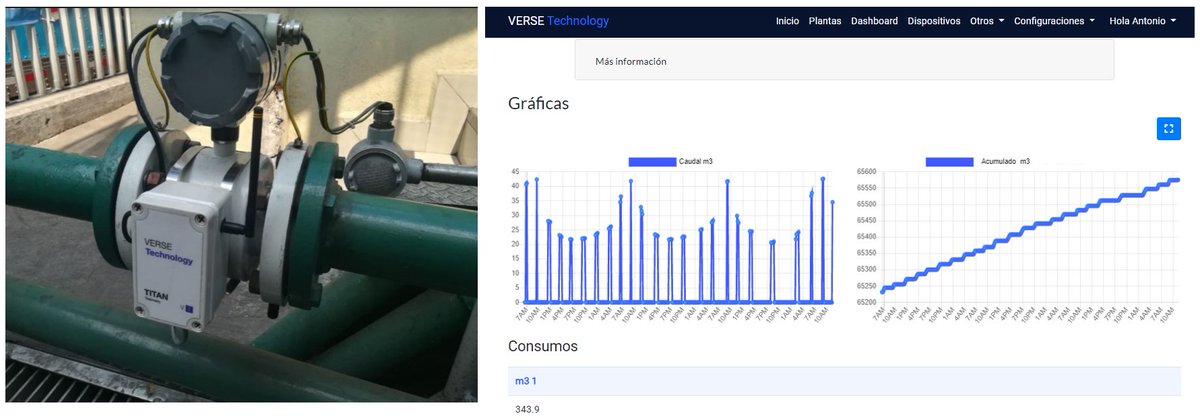Open the Plantas nav item
Screen dimensions: 1200x420
[825, 21]
